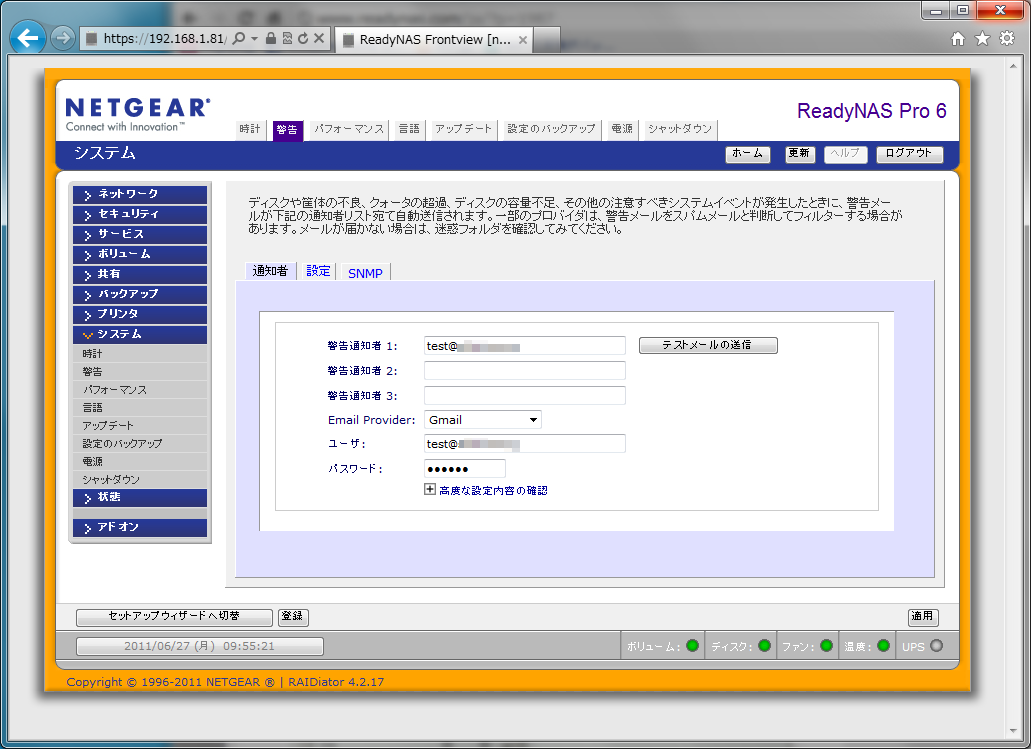Open browser settings gear icon
Viewport: 1031px width, 749px height.
pyautogui.click(x=1007, y=38)
